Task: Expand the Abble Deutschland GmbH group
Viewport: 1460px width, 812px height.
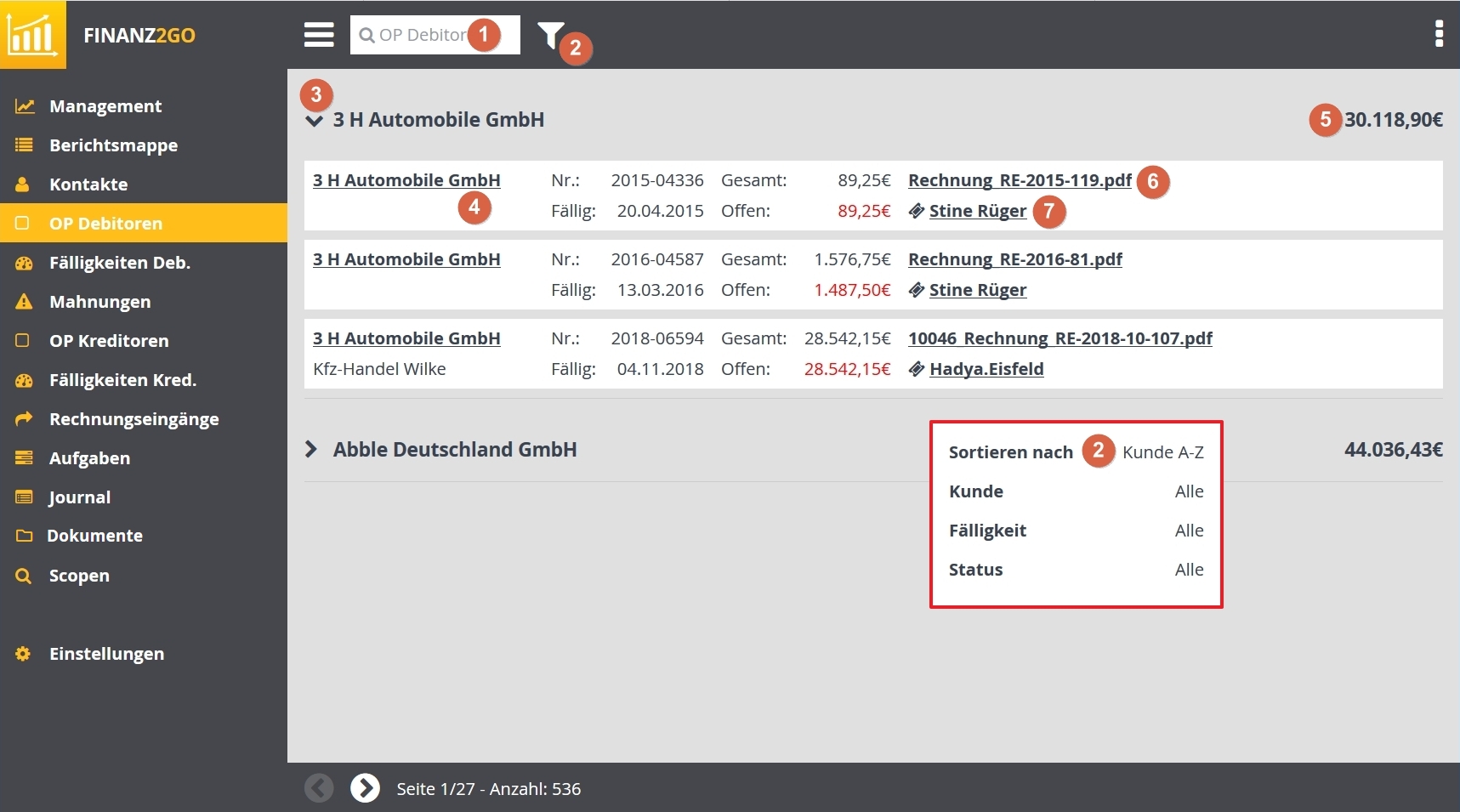Action: click(x=311, y=449)
